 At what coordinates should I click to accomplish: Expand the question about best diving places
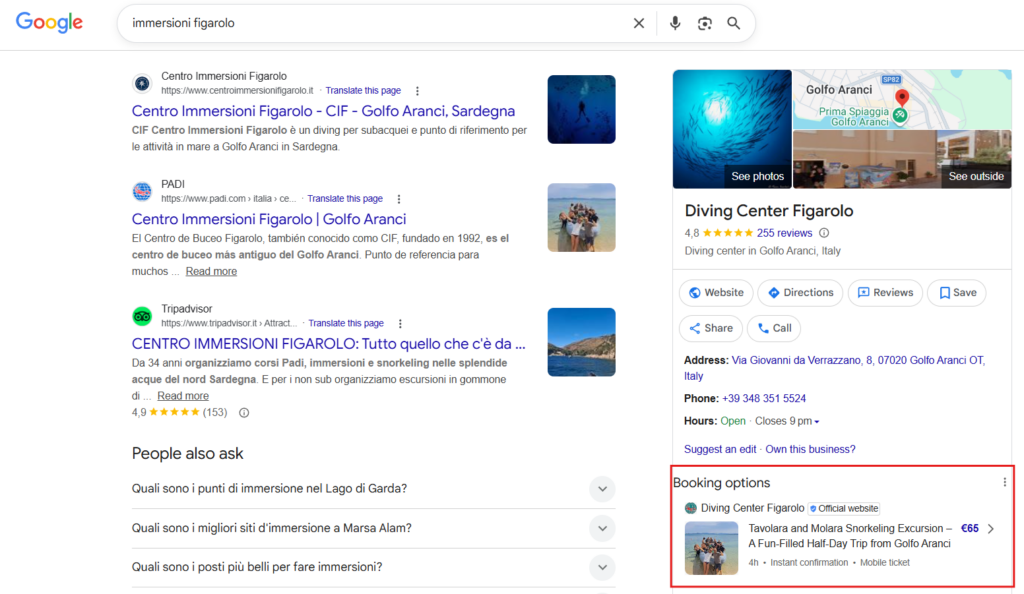point(602,567)
